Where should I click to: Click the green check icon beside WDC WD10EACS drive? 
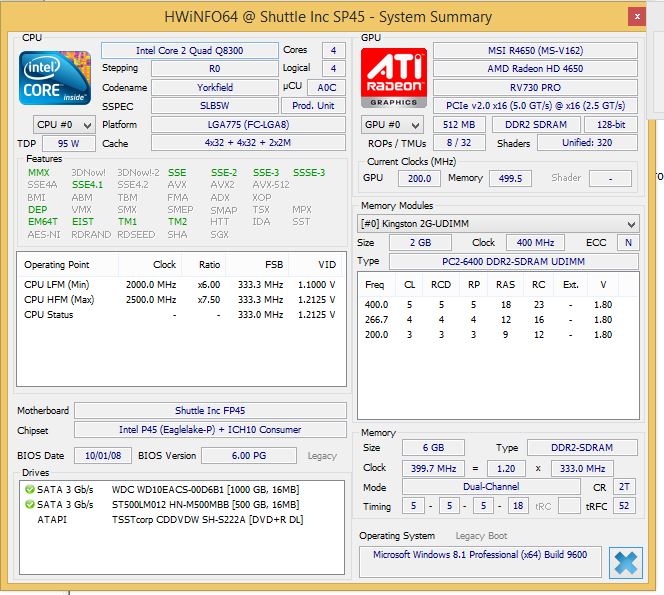click(x=30, y=490)
